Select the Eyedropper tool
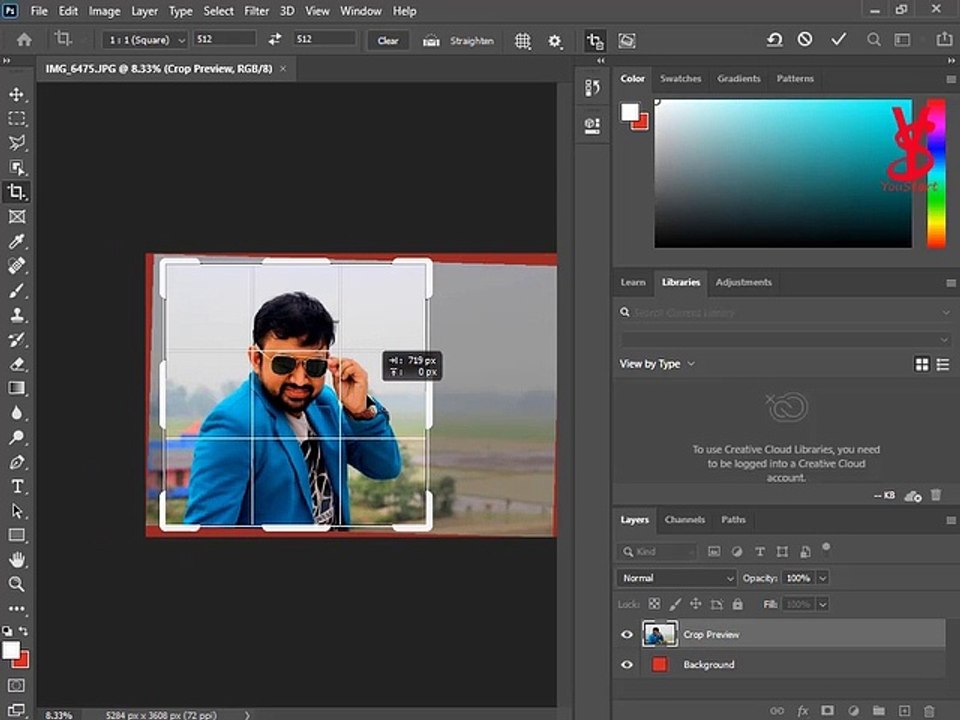Viewport: 960px width, 720px height. click(17, 241)
